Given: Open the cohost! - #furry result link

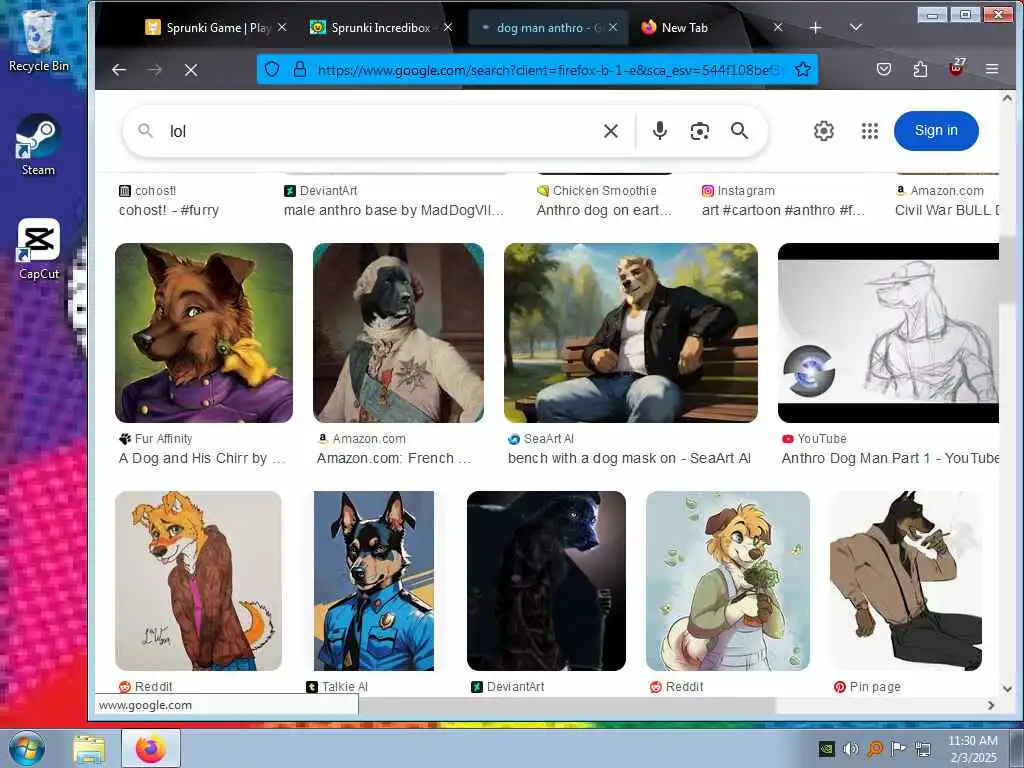Looking at the screenshot, I should [x=168, y=210].
